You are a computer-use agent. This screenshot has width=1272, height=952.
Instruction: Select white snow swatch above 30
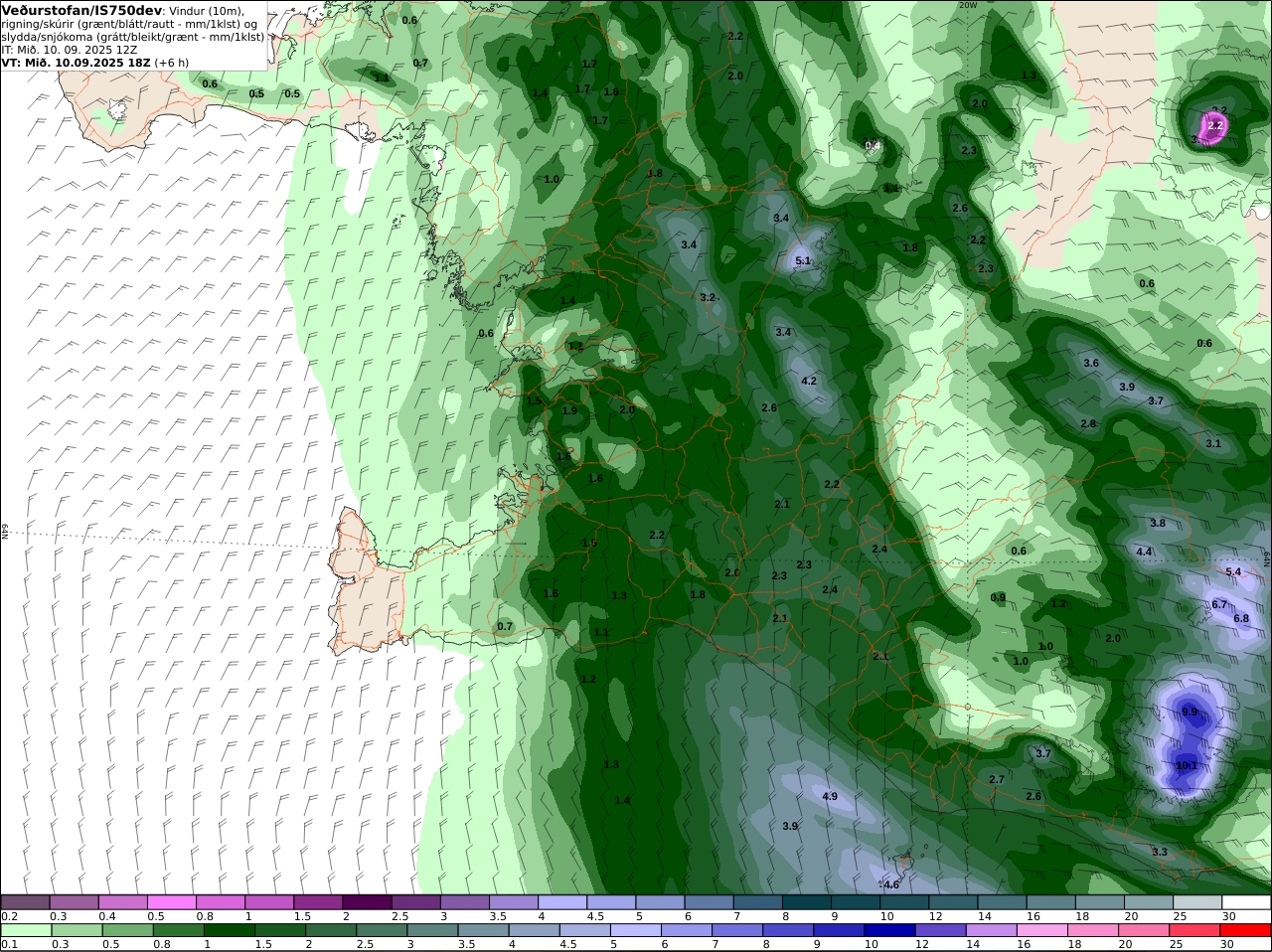point(1245,902)
